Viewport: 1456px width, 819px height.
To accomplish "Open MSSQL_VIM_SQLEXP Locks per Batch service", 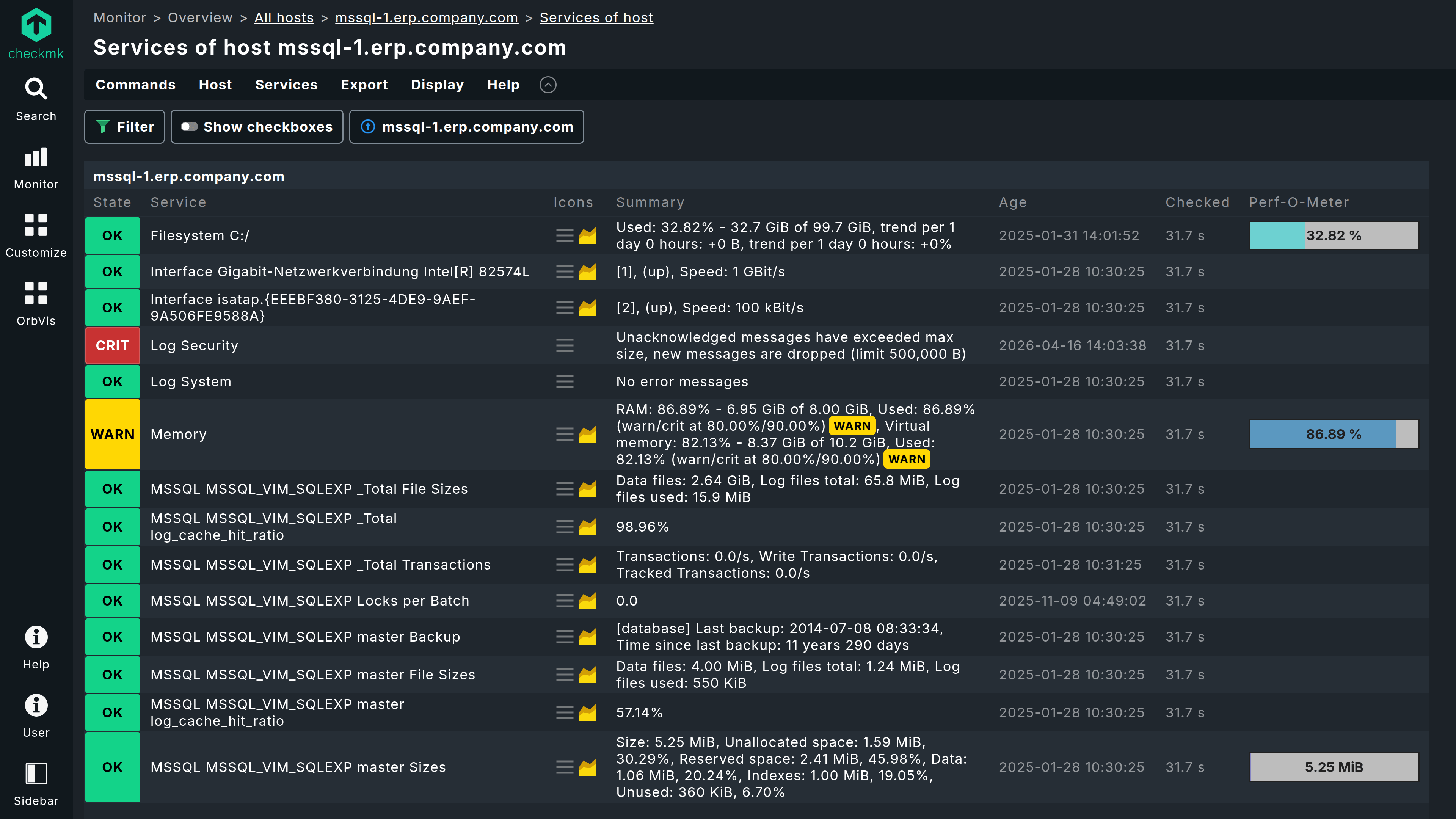I will coord(310,601).
